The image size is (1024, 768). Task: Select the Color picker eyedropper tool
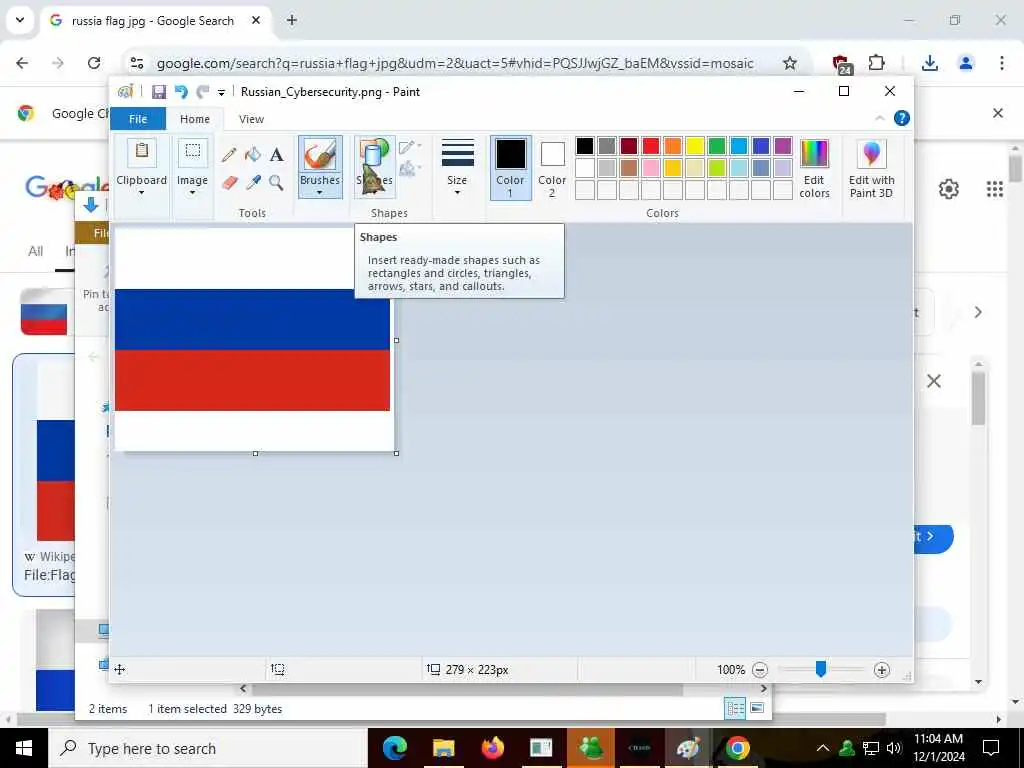coord(253,183)
